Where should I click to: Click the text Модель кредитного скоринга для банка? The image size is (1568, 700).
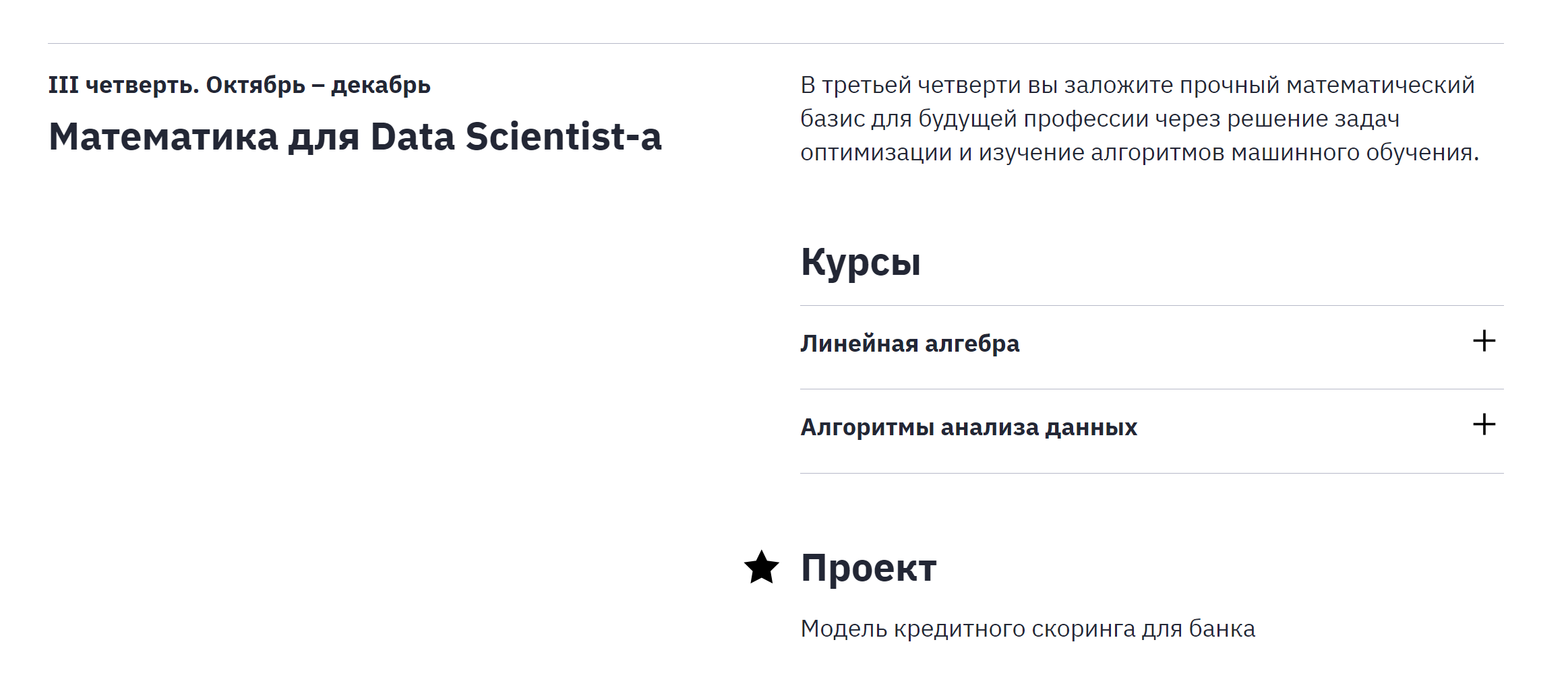click(1027, 629)
